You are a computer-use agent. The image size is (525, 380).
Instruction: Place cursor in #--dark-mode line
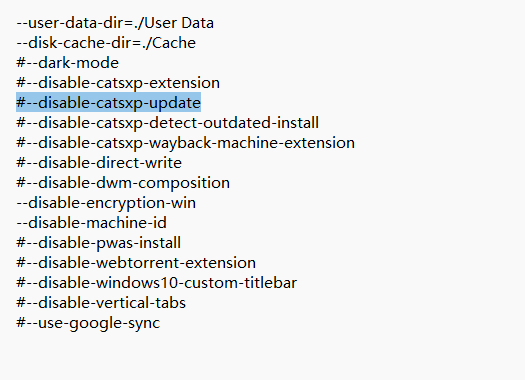pos(67,63)
